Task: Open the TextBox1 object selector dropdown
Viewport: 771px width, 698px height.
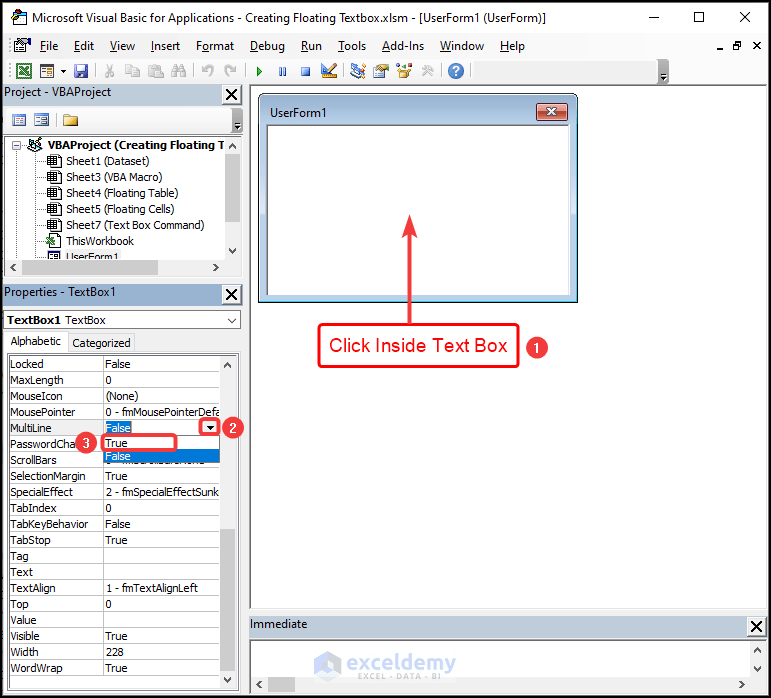Action: click(x=232, y=320)
